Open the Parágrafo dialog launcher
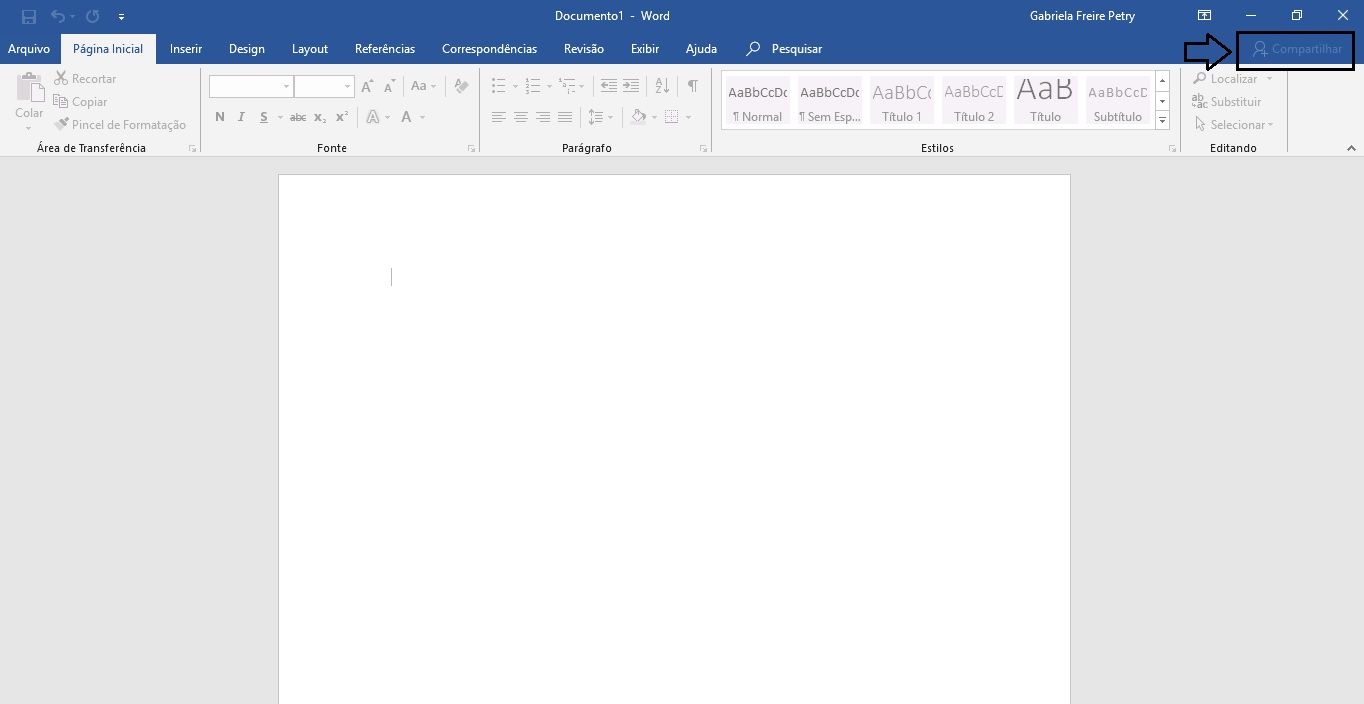The width and height of the screenshot is (1364, 704). click(704, 148)
